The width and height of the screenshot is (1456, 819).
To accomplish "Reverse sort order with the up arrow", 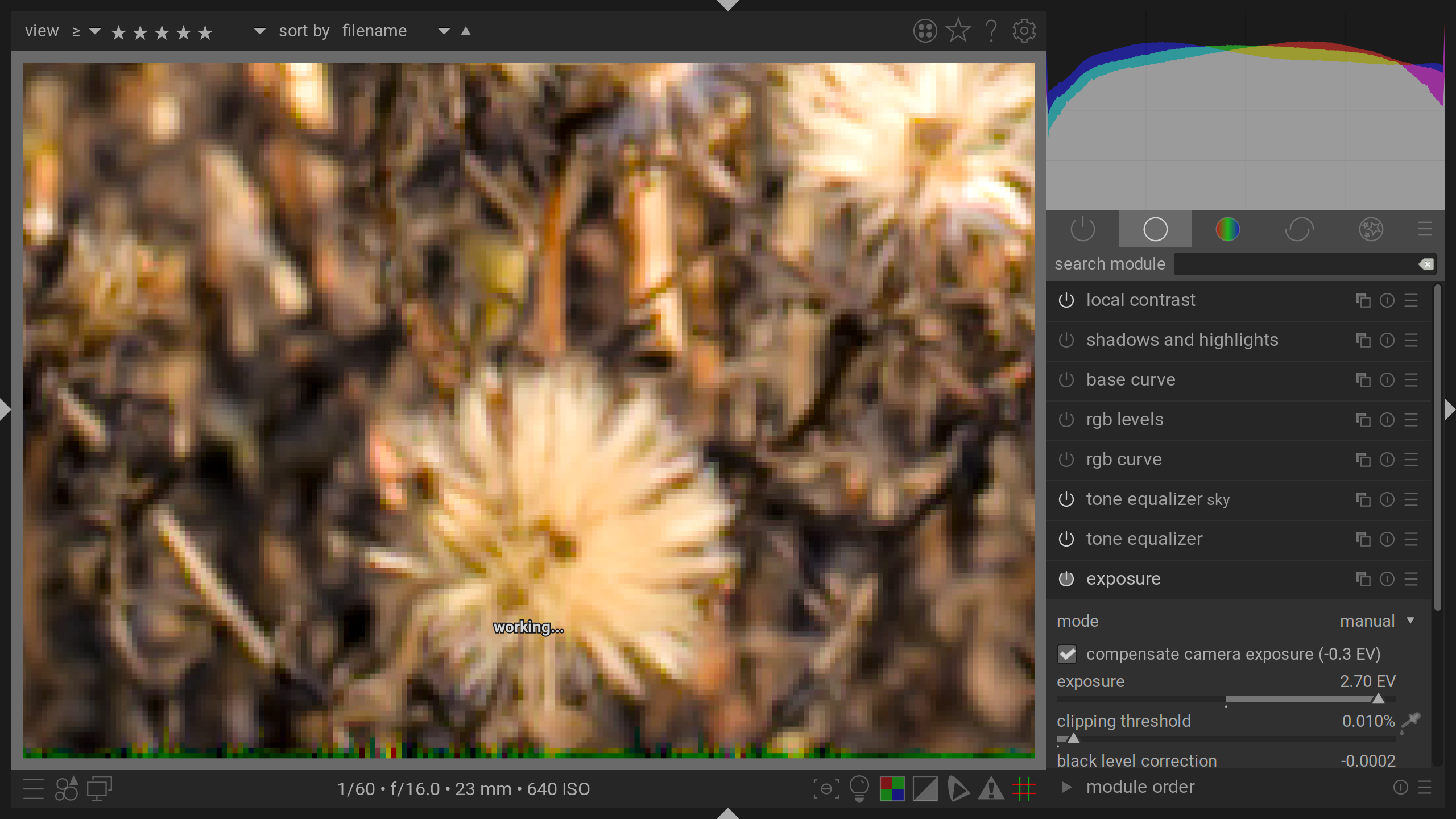I will [x=466, y=31].
